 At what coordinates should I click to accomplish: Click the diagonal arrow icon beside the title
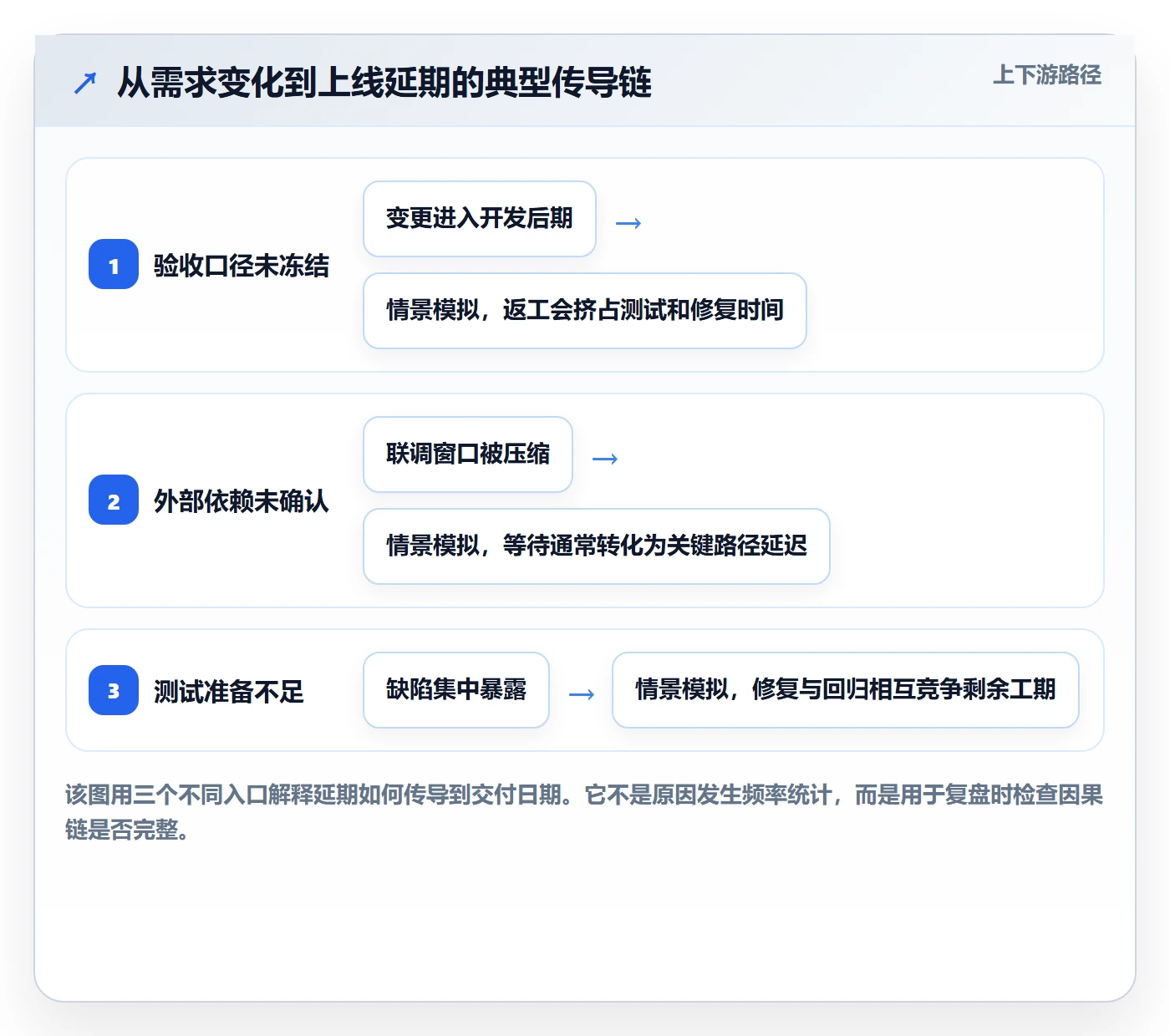tap(85, 83)
